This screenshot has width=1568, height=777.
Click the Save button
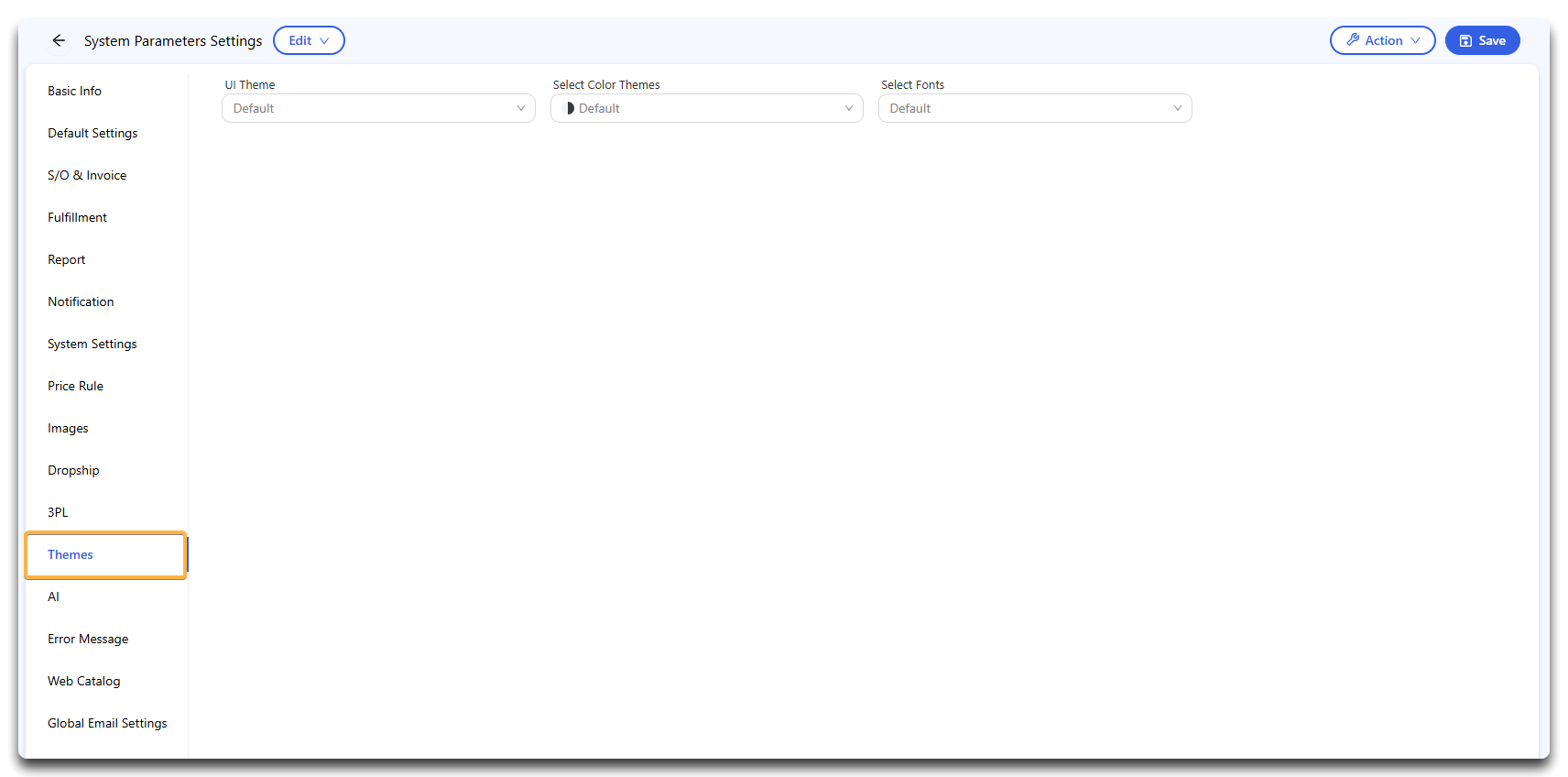pos(1482,40)
